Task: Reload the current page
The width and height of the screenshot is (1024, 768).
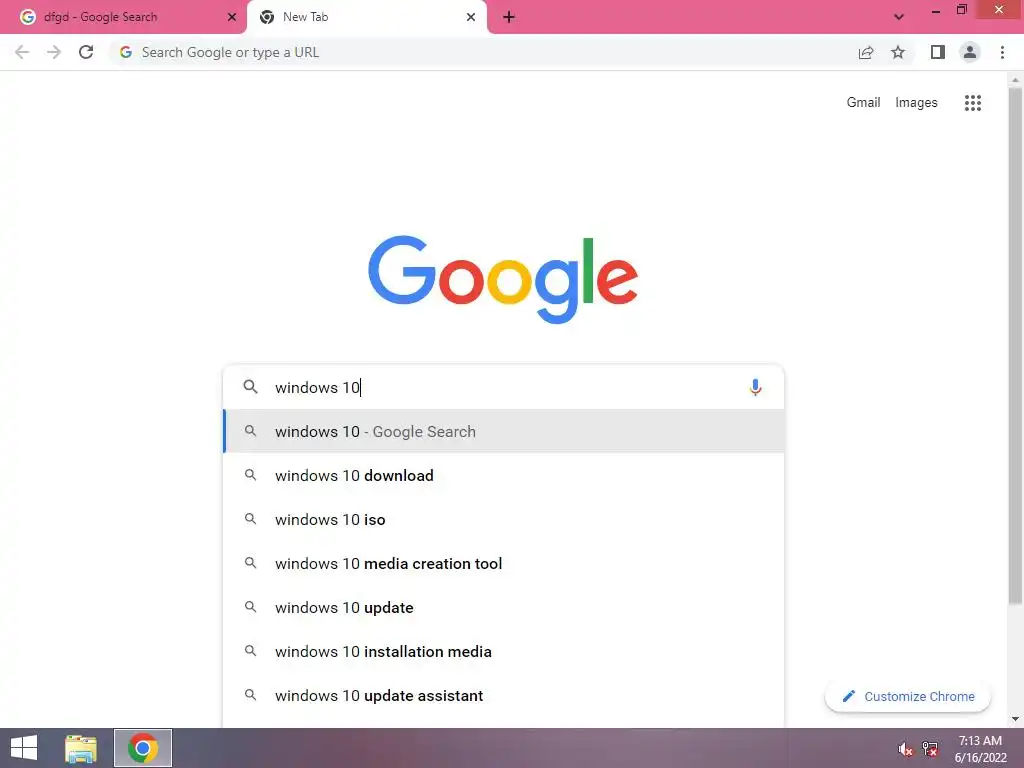Action: [86, 52]
